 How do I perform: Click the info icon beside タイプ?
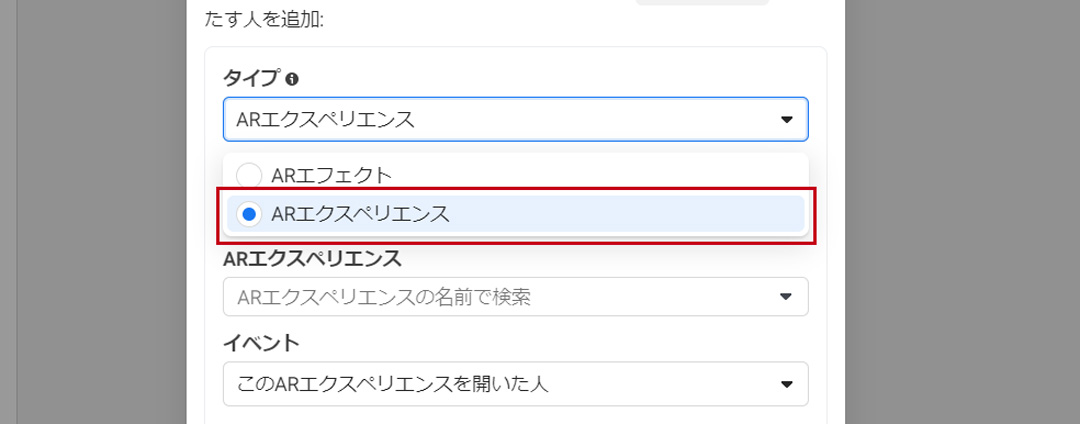click(x=292, y=79)
